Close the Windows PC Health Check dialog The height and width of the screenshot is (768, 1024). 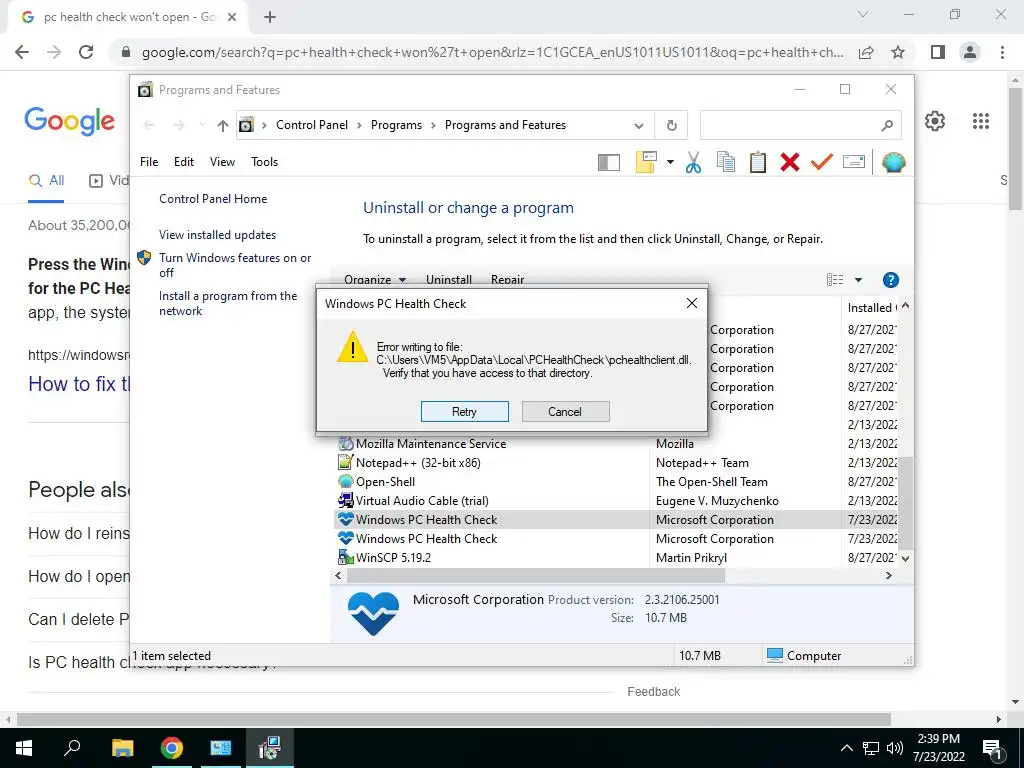[x=692, y=303]
